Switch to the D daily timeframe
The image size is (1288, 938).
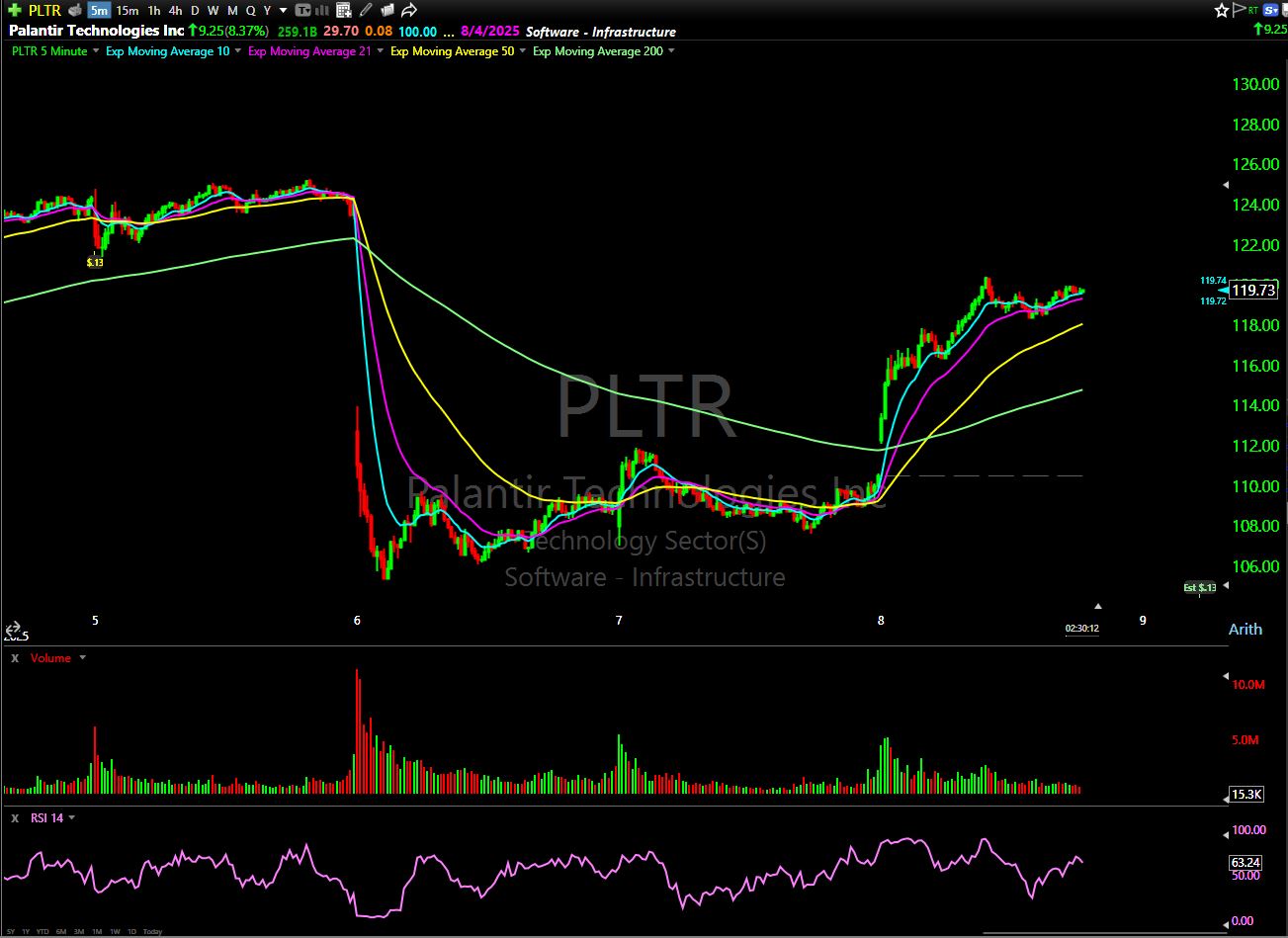click(195, 10)
